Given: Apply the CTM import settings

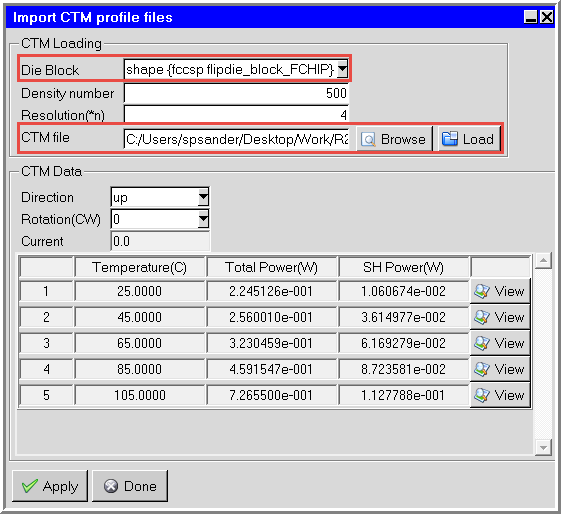Looking at the screenshot, I should click(x=50, y=486).
